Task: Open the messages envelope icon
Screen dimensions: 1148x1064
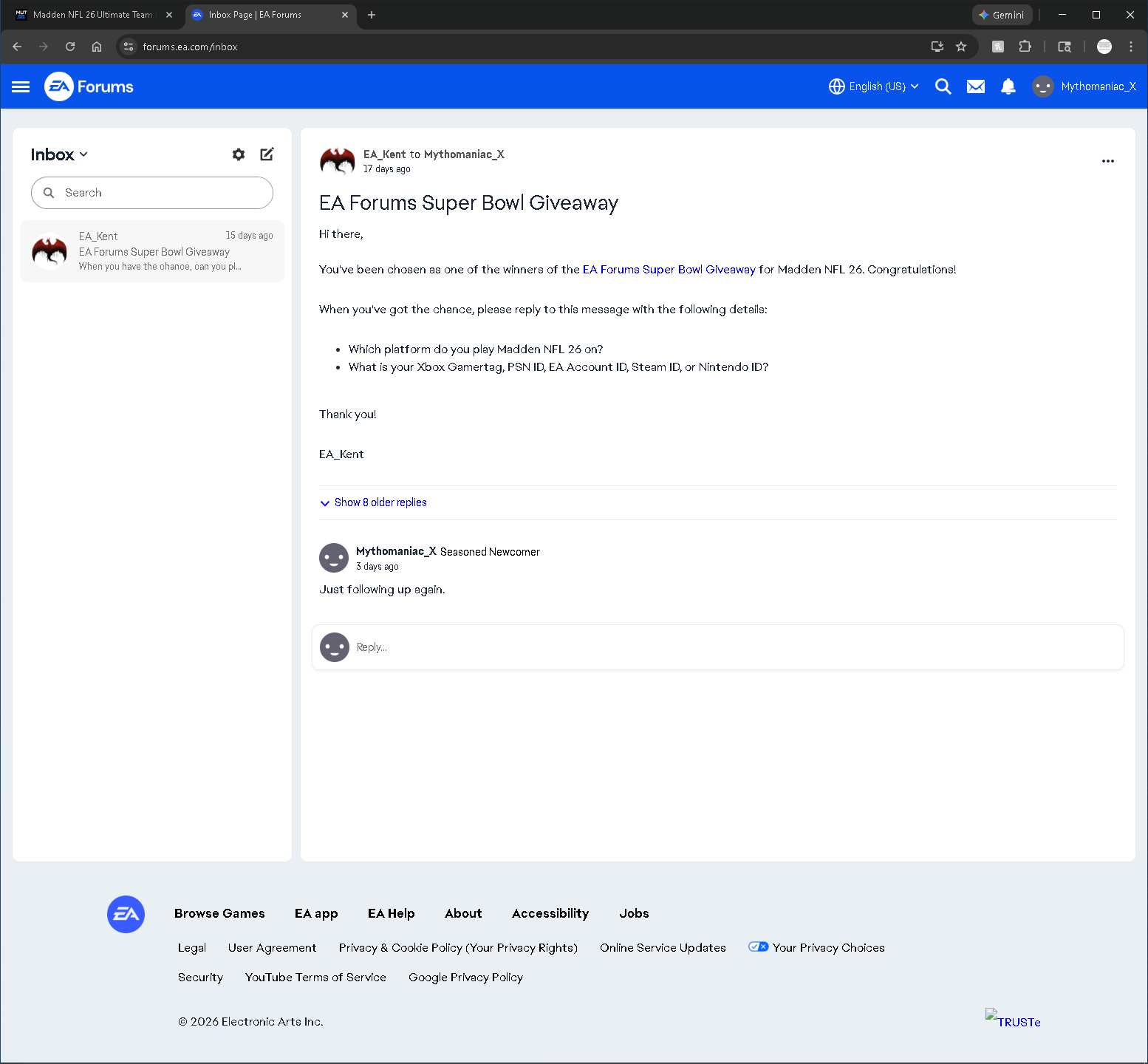Action: click(975, 86)
